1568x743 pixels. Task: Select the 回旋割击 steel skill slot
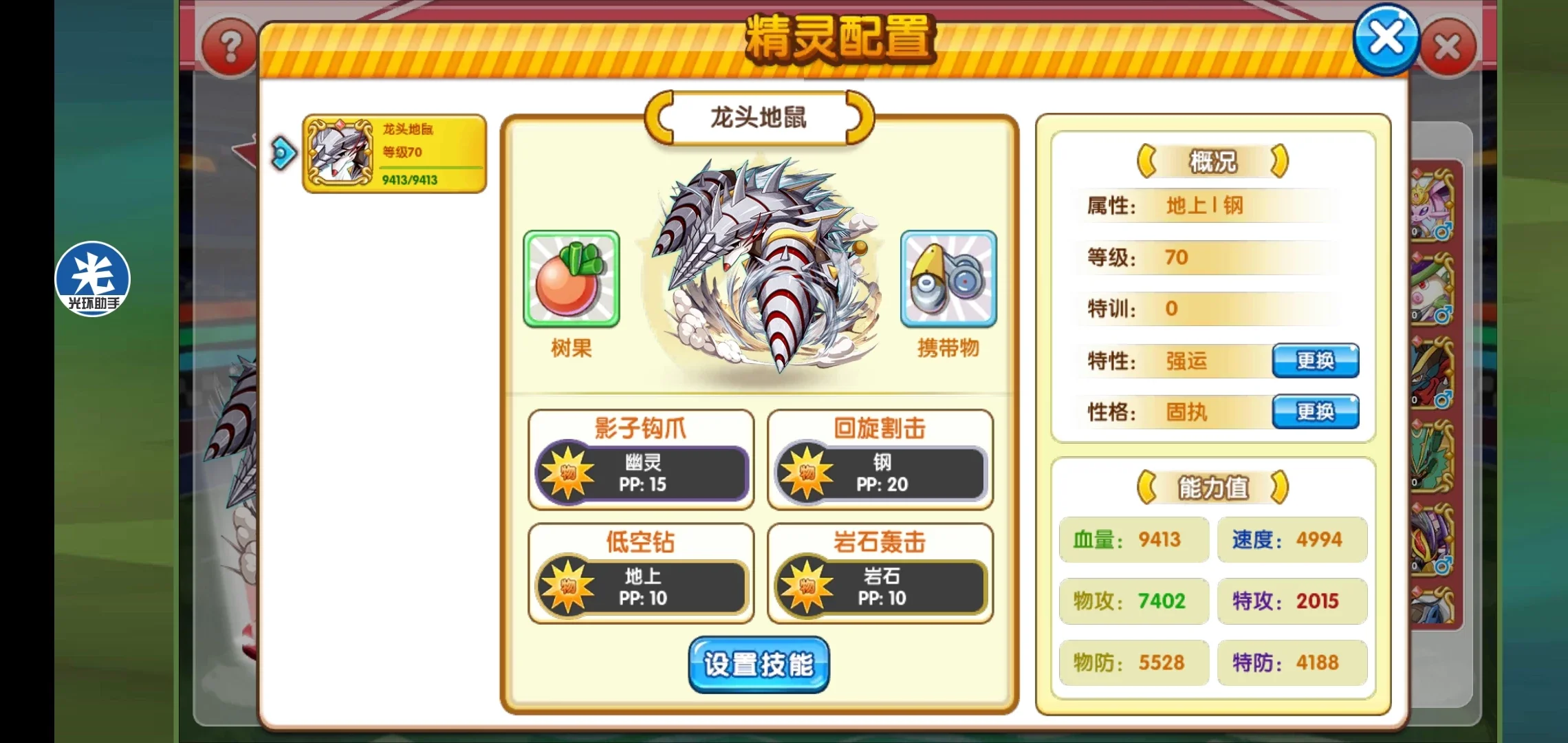(x=880, y=460)
